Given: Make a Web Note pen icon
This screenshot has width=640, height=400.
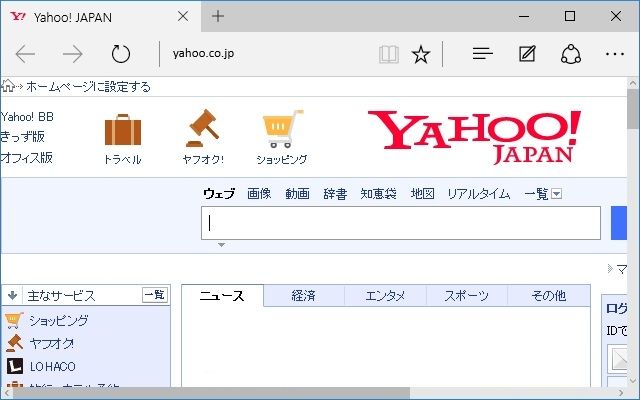Looking at the screenshot, I should tap(527, 53).
